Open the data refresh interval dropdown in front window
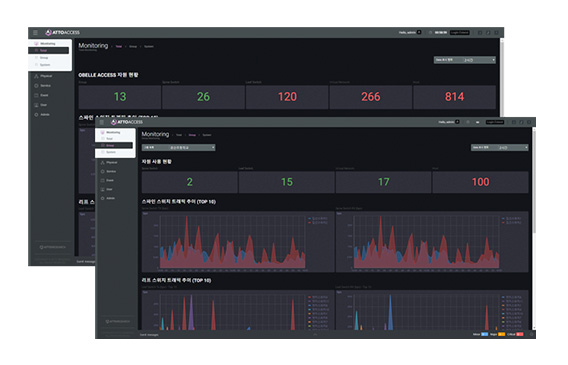The image size is (568, 365). (x=500, y=148)
